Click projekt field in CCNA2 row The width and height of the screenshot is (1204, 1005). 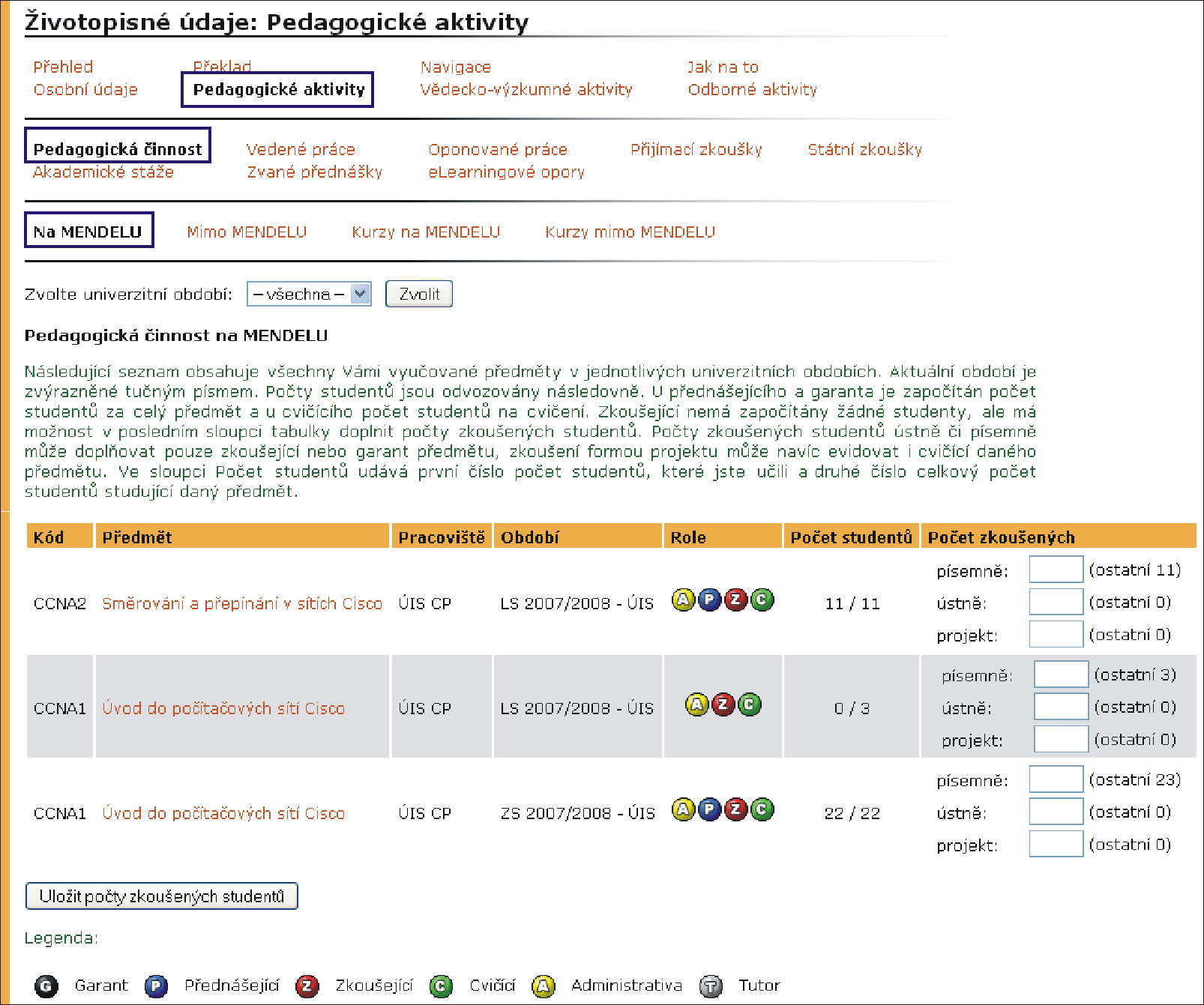pos(1056,634)
